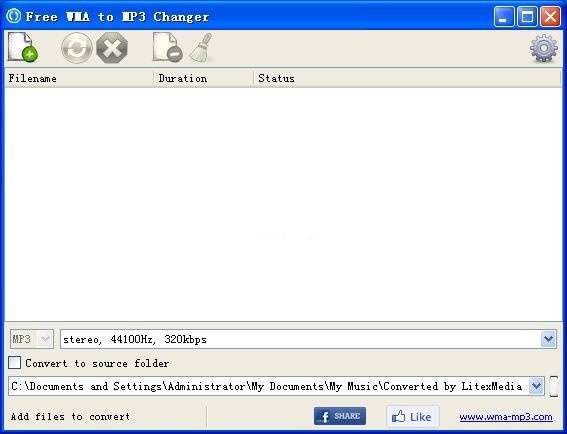Expand the output folder path dropdown
Image resolution: width=567 pixels, height=434 pixels.
[x=536, y=386]
